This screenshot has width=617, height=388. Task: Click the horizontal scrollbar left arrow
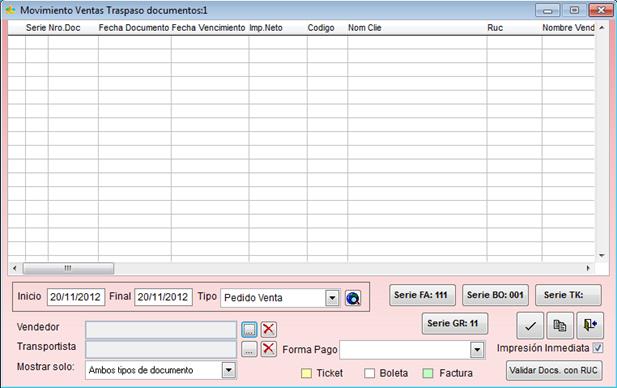tap(15, 268)
